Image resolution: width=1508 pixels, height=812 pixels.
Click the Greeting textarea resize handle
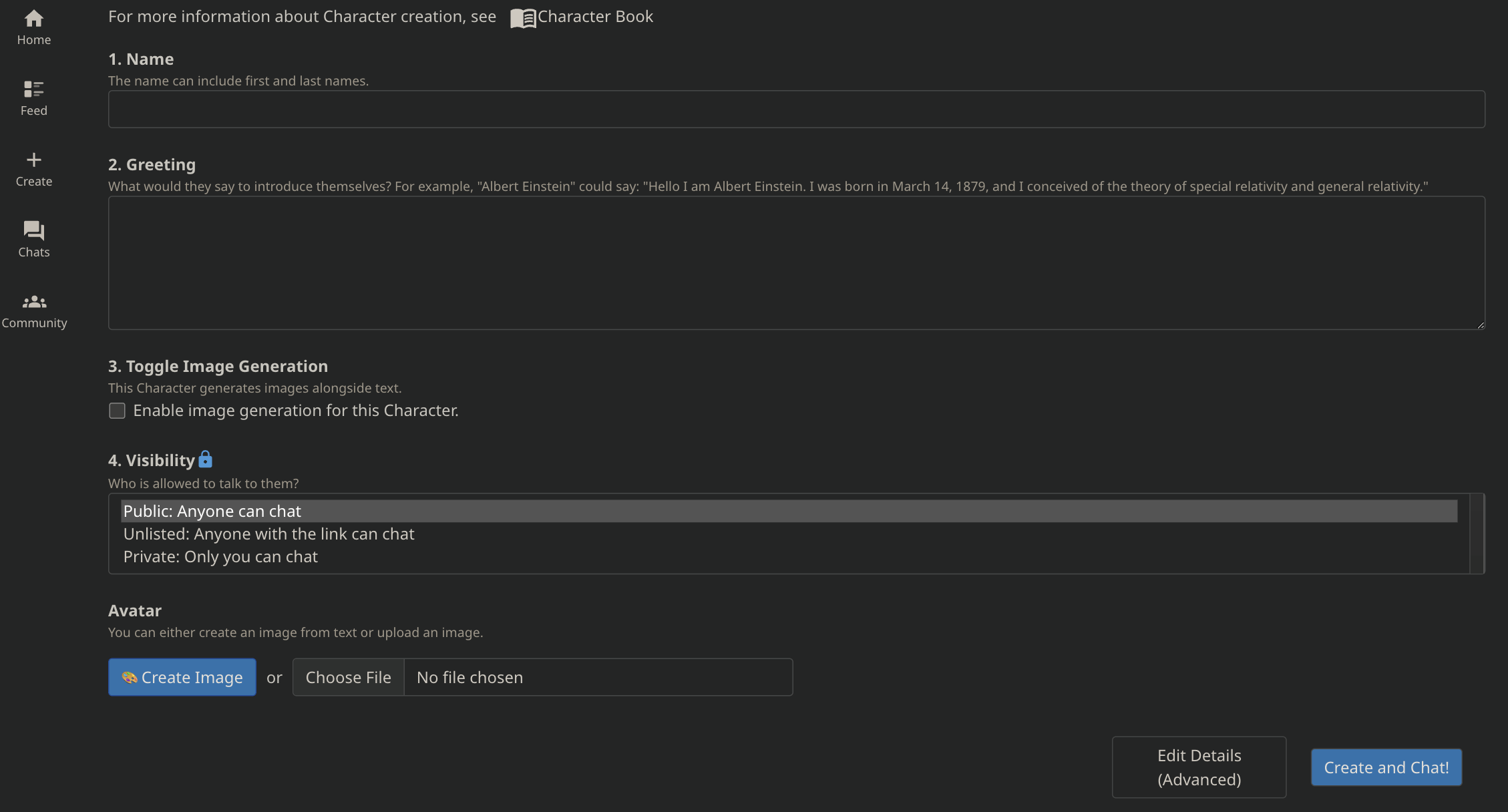1481,325
